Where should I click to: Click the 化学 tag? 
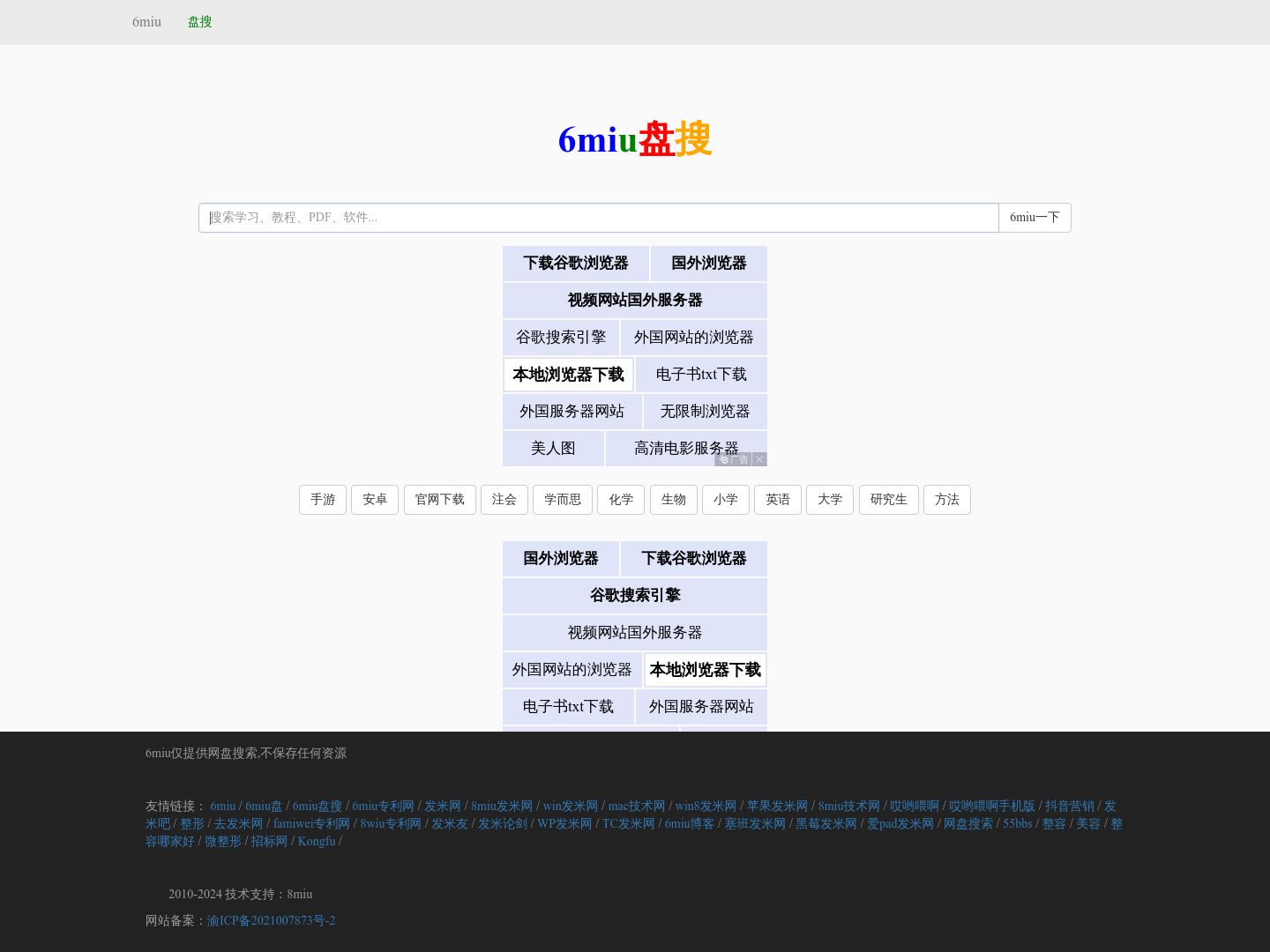pyautogui.click(x=621, y=500)
